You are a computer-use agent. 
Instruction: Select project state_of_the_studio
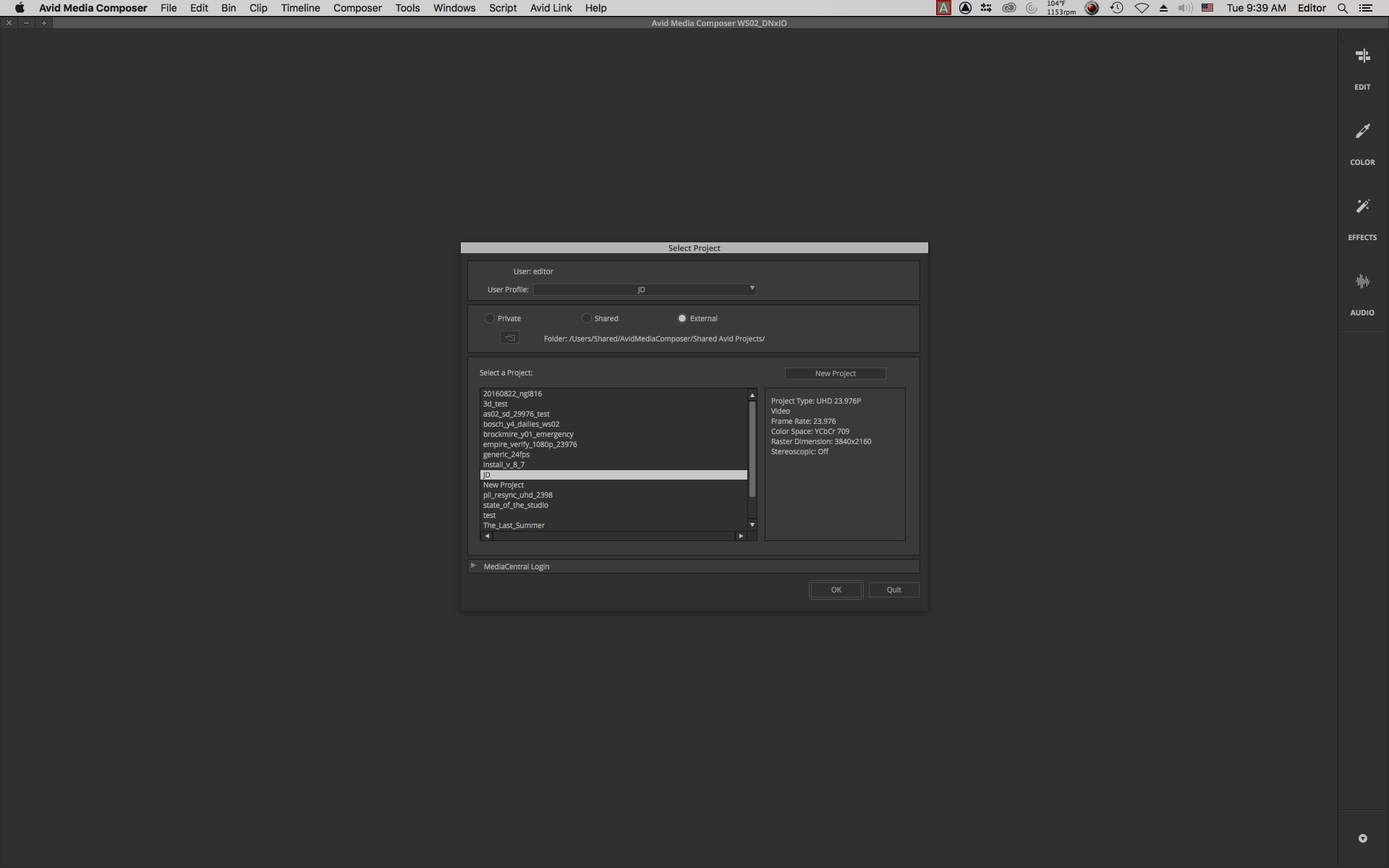click(613, 505)
